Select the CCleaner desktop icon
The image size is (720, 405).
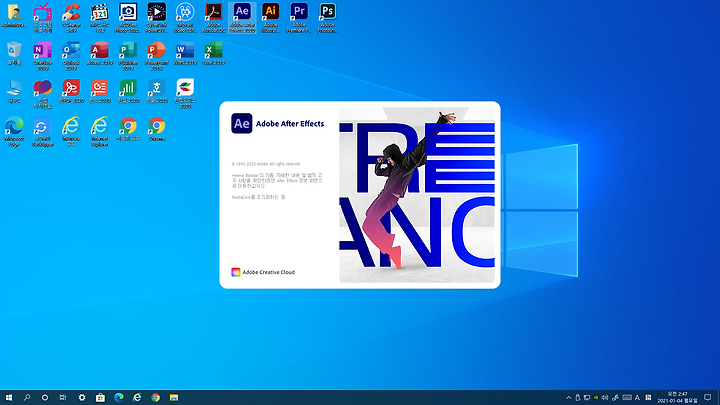71,18
